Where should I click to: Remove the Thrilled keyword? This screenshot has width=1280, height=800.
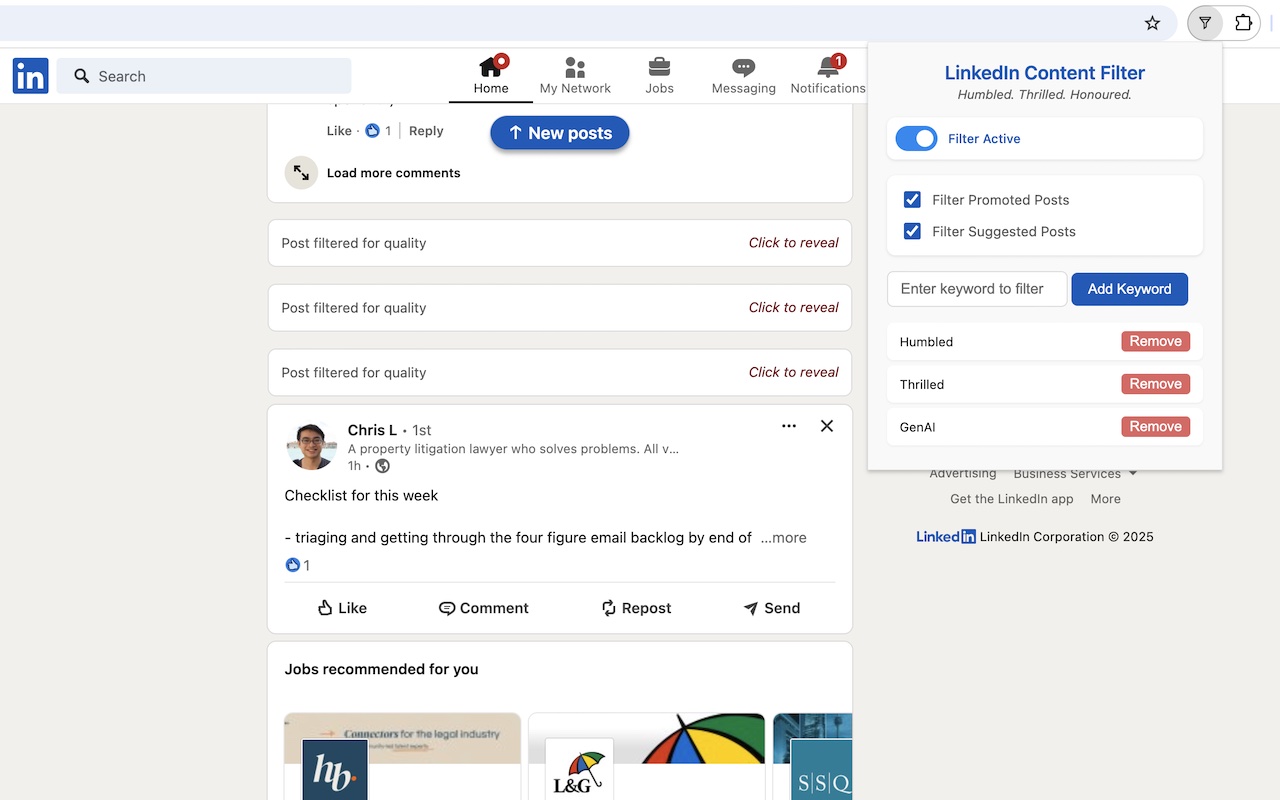pos(1156,384)
